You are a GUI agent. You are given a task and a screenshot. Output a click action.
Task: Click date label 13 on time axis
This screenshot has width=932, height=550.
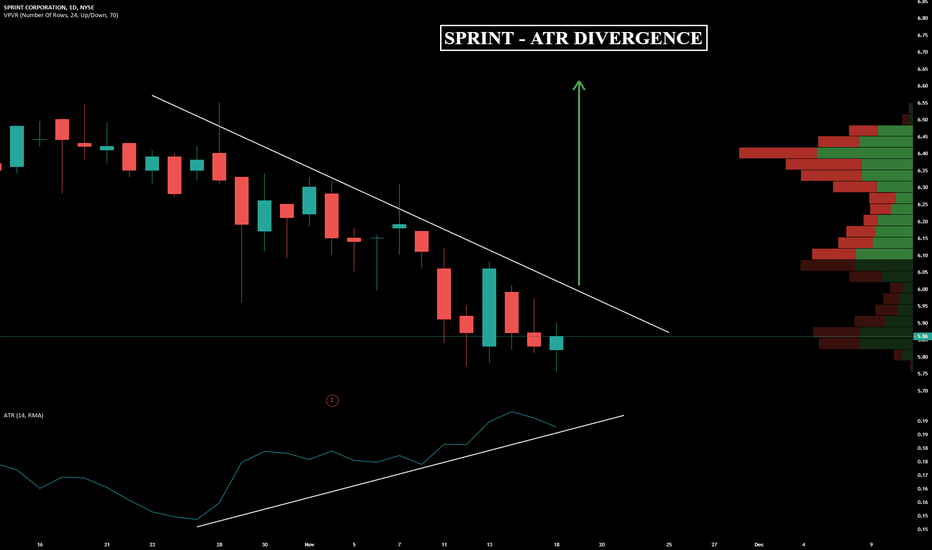[489, 545]
